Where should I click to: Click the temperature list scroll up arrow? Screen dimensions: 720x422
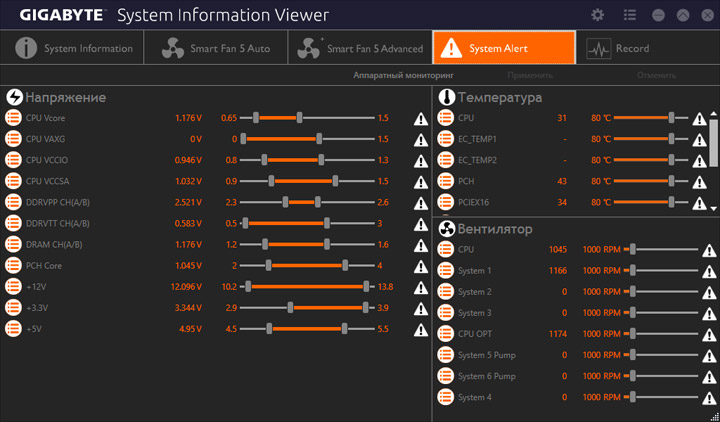click(714, 113)
